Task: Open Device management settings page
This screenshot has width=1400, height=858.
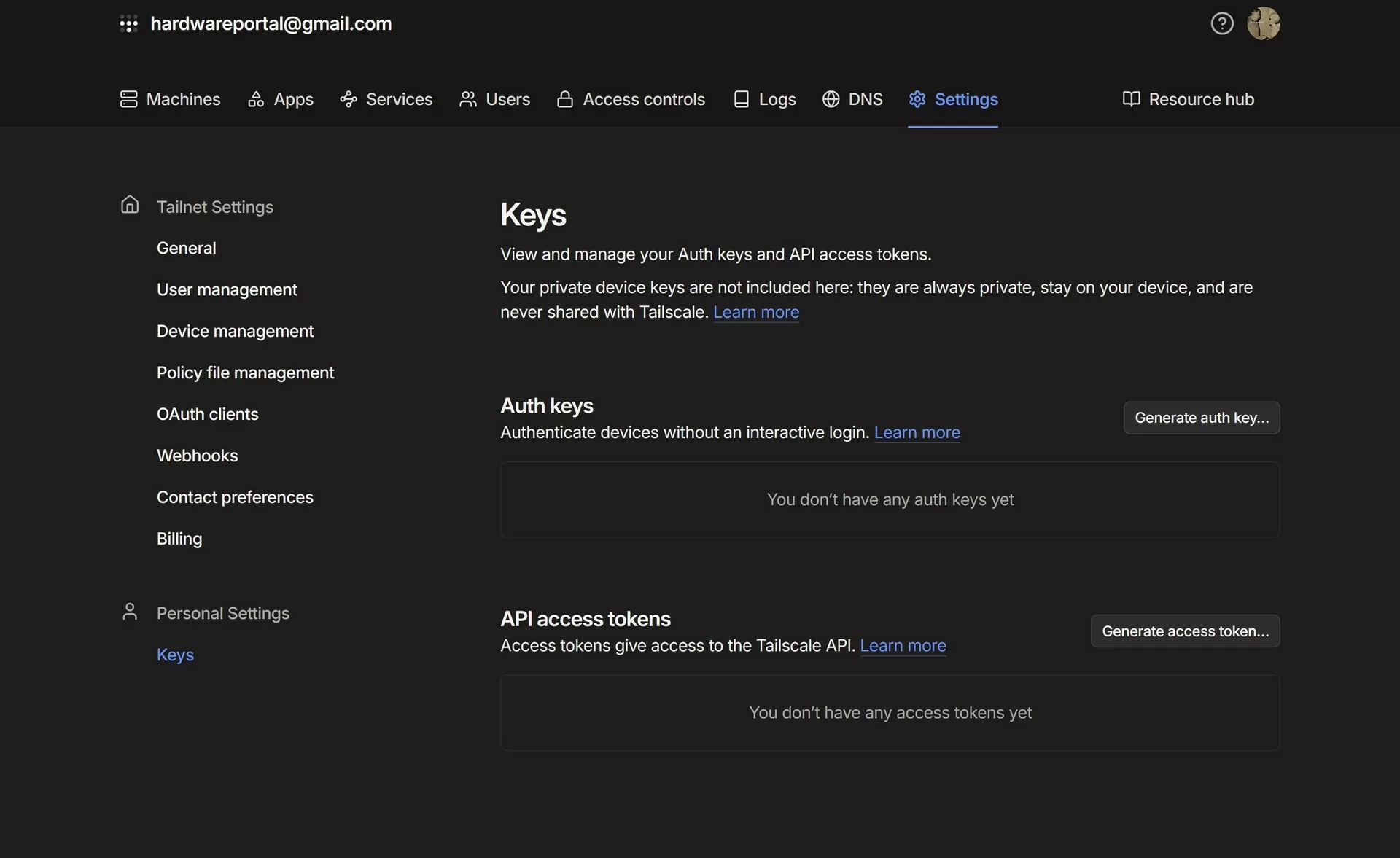Action: point(235,331)
